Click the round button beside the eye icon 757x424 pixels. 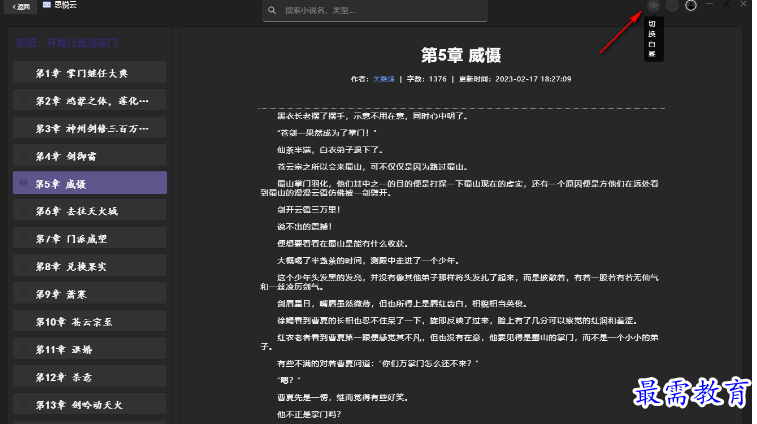coord(672,5)
